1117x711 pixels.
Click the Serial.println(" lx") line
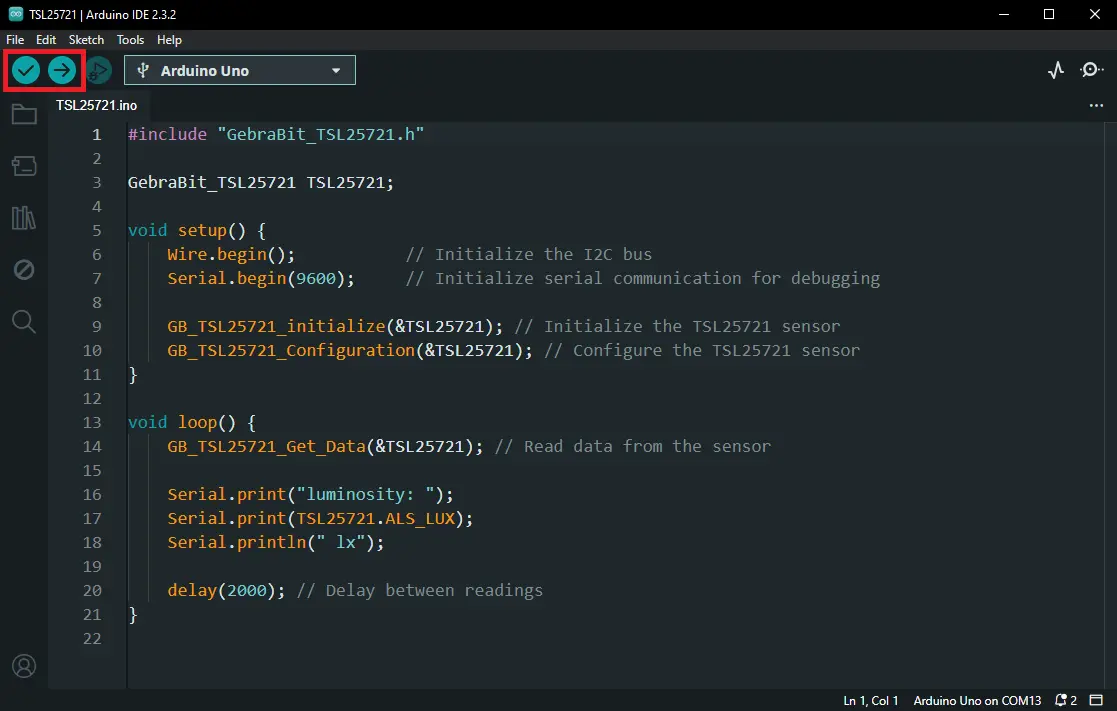(x=276, y=542)
